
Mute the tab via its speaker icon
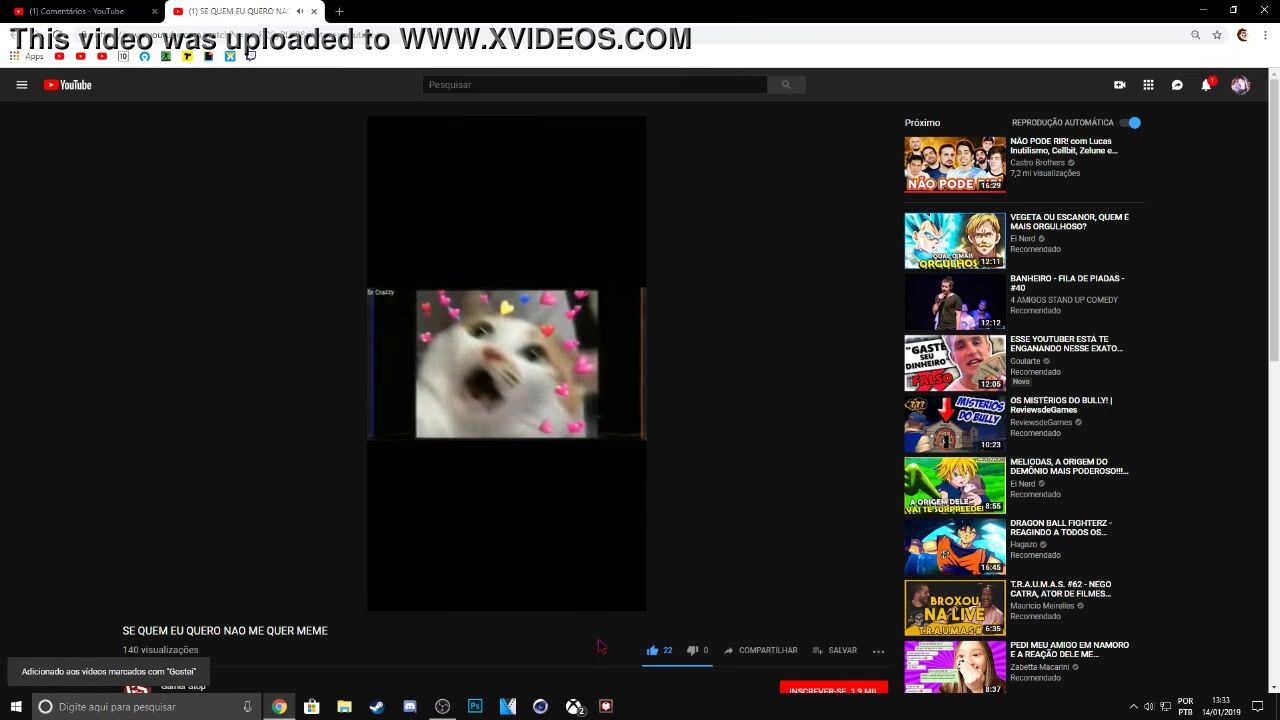pos(299,11)
